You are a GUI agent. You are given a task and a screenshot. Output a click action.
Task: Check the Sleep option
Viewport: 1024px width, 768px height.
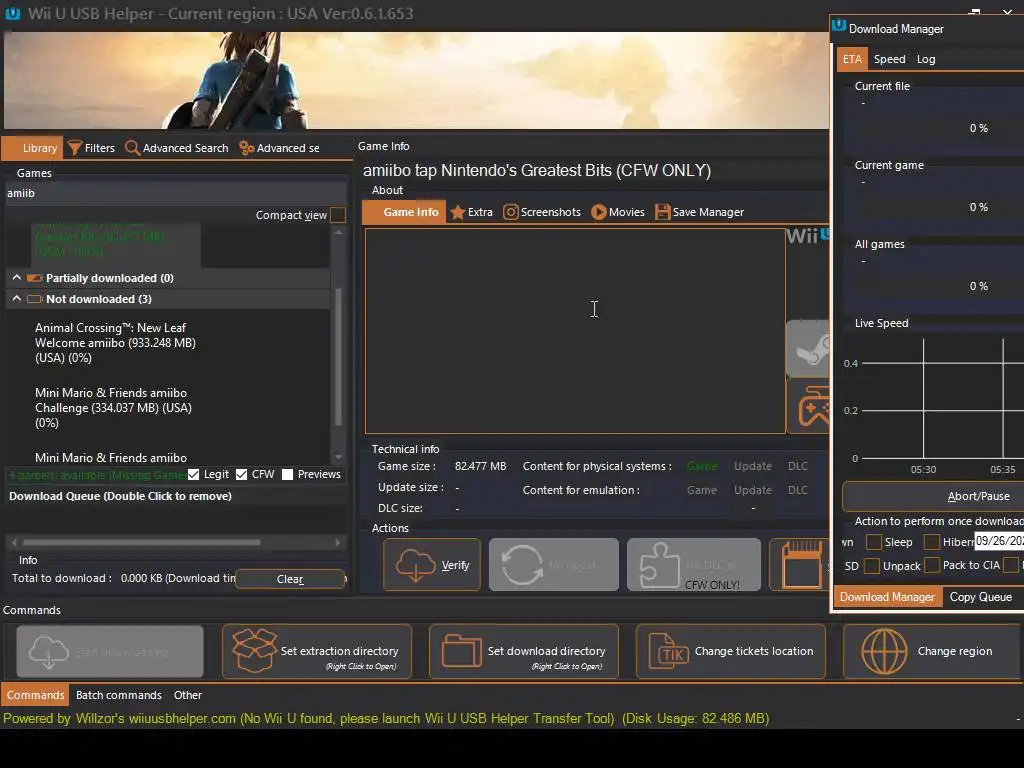[873, 542]
